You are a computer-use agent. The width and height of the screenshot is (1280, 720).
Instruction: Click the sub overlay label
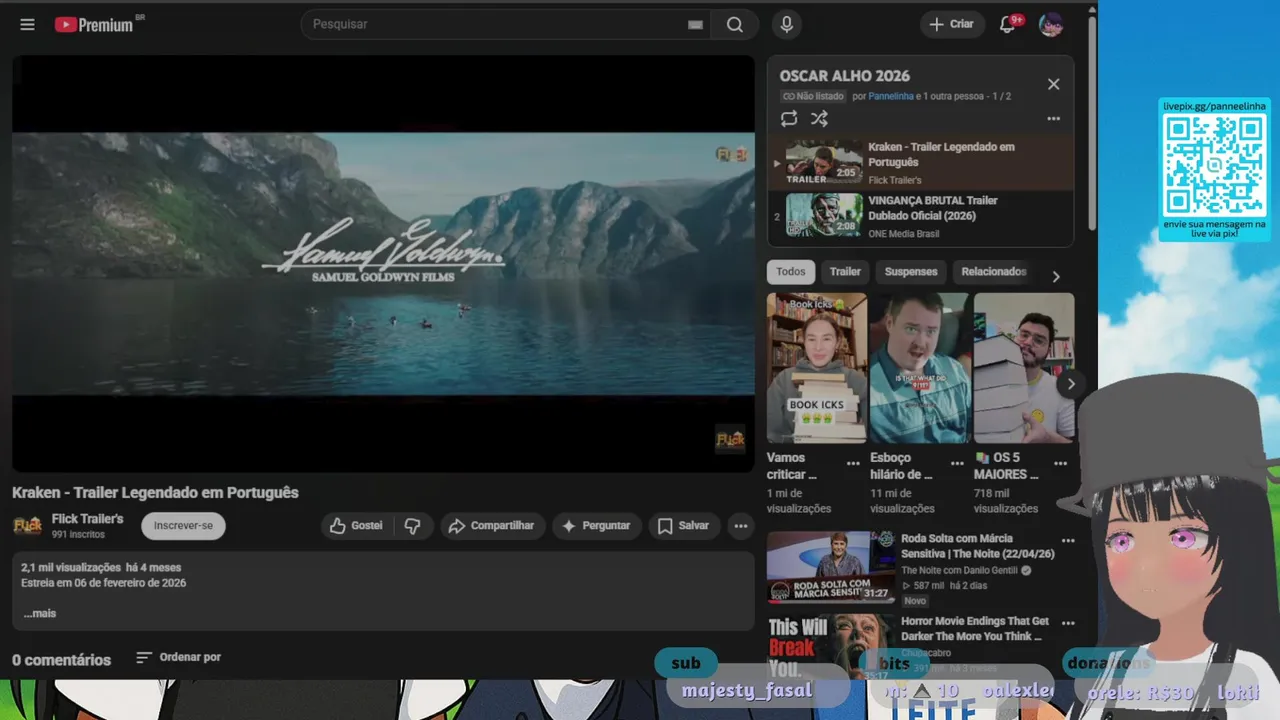686,663
